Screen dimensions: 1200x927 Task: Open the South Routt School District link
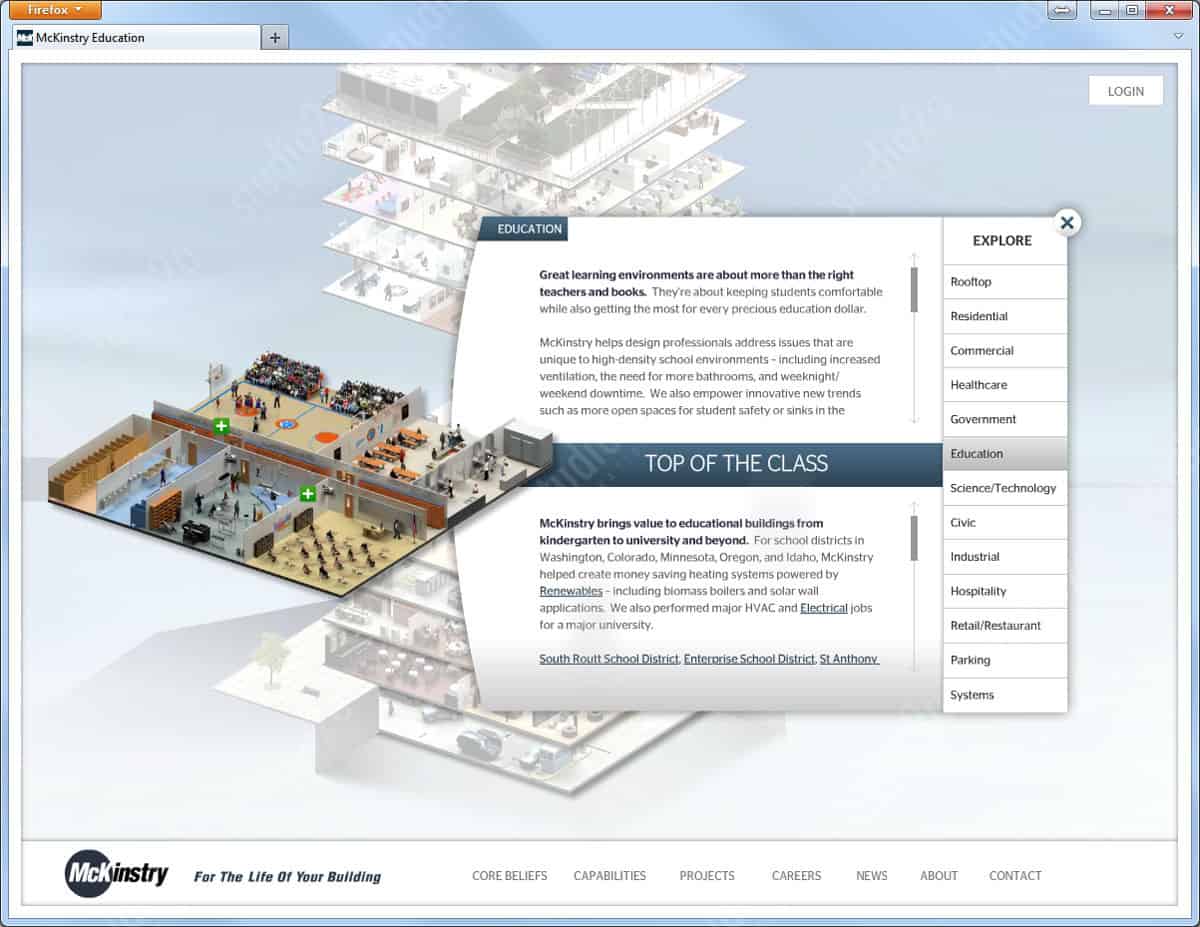(x=609, y=659)
